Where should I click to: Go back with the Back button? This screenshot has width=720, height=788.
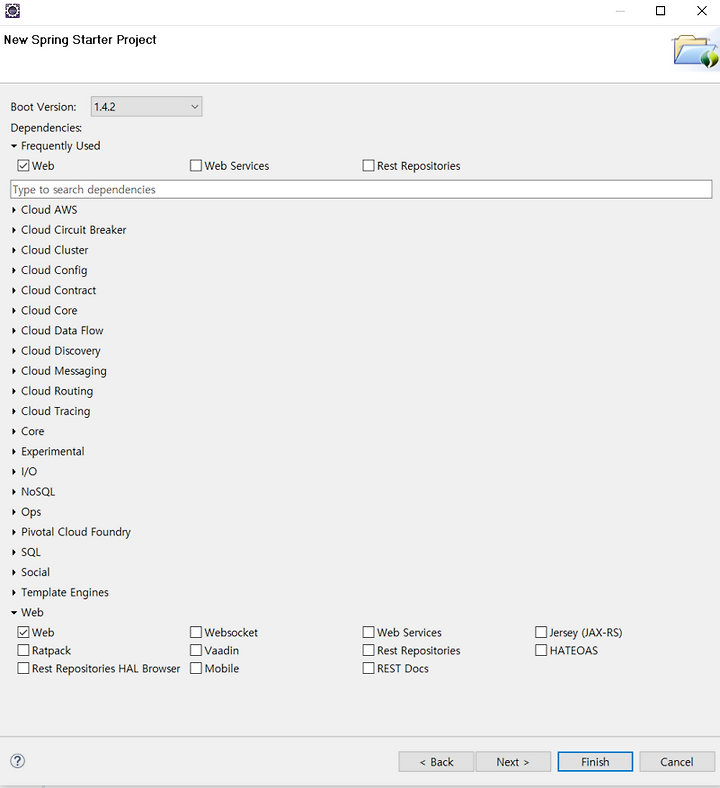436,762
